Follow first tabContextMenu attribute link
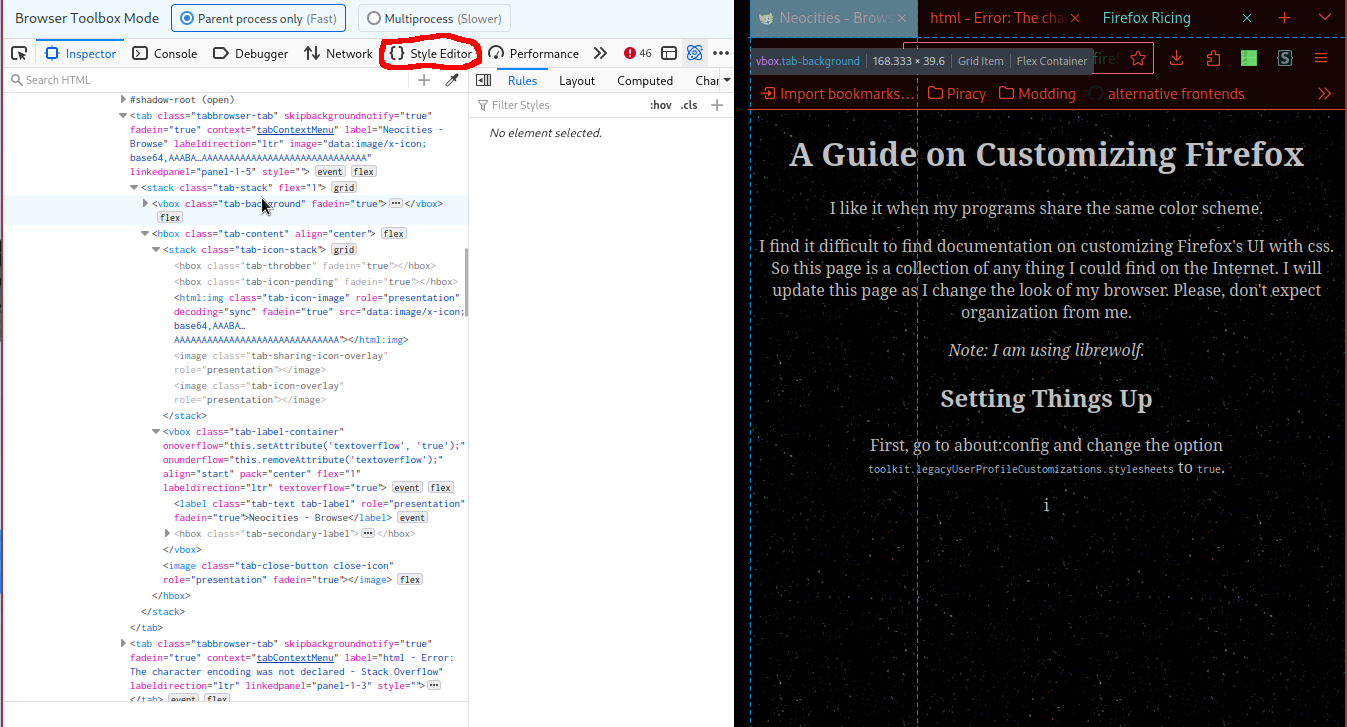The width and height of the screenshot is (1347, 727). tap(295, 130)
